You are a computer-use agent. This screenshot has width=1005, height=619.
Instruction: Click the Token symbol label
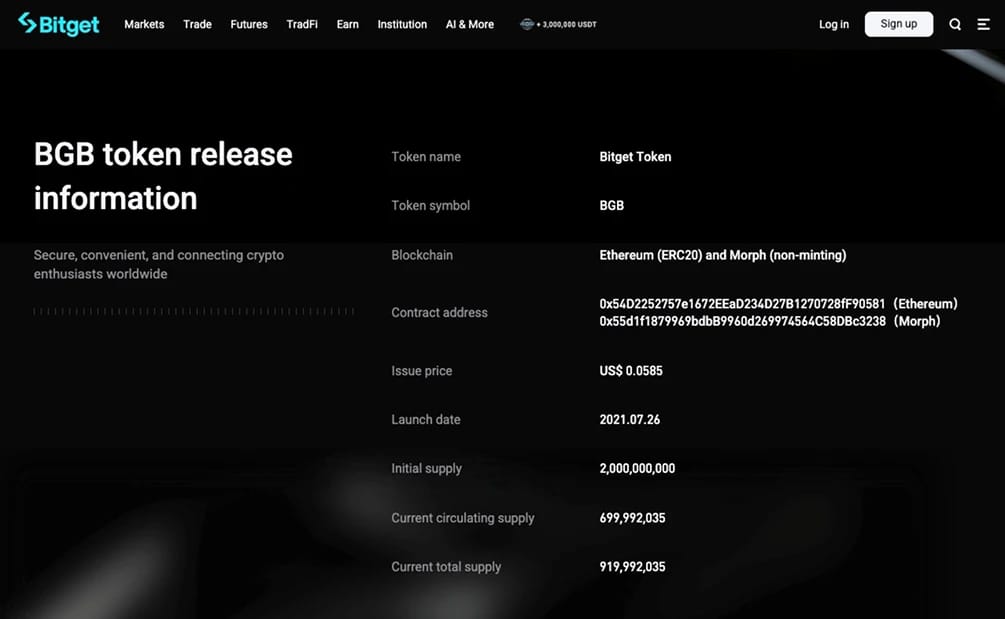point(431,206)
